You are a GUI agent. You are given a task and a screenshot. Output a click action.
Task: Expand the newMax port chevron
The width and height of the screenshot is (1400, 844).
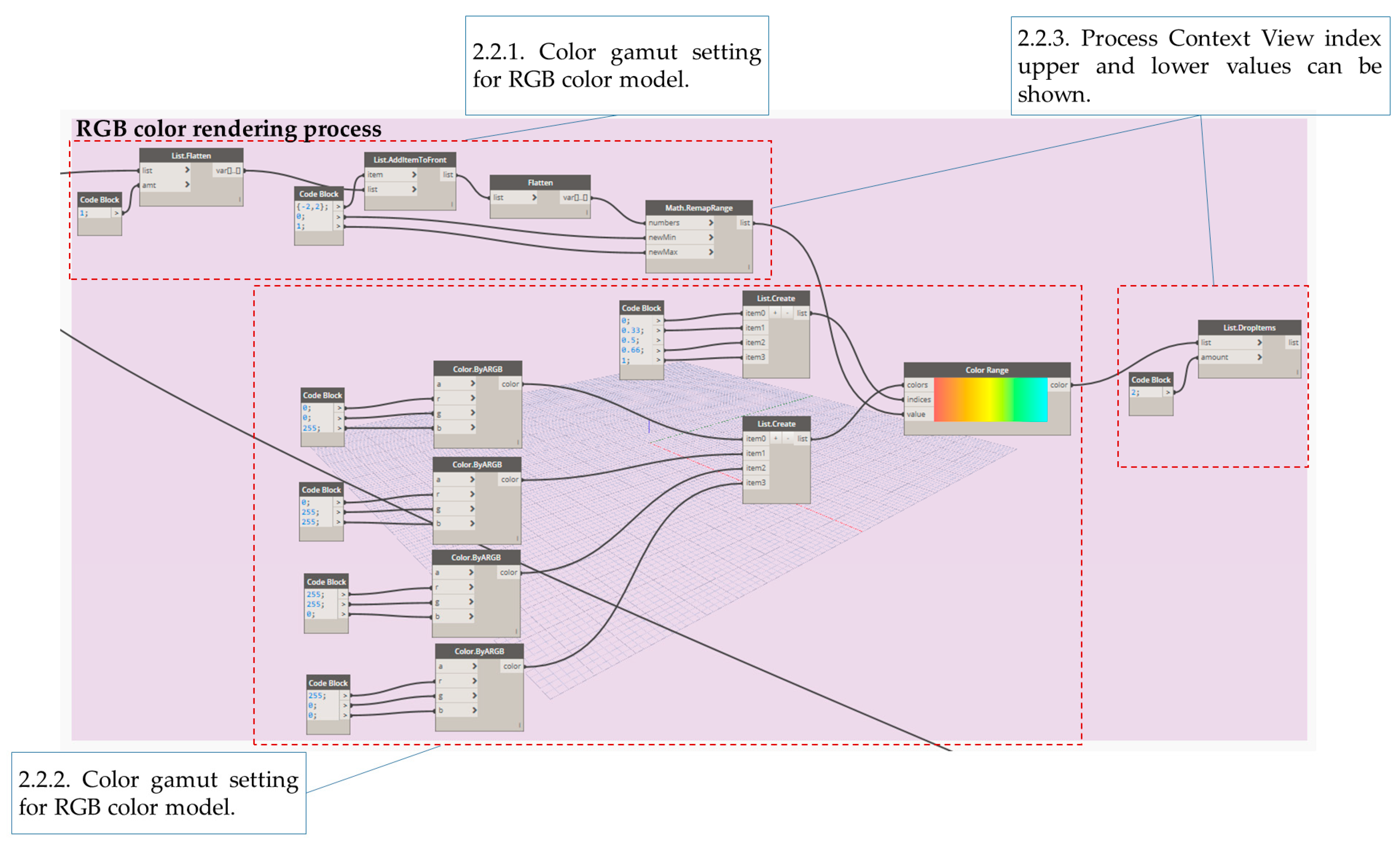(710, 252)
